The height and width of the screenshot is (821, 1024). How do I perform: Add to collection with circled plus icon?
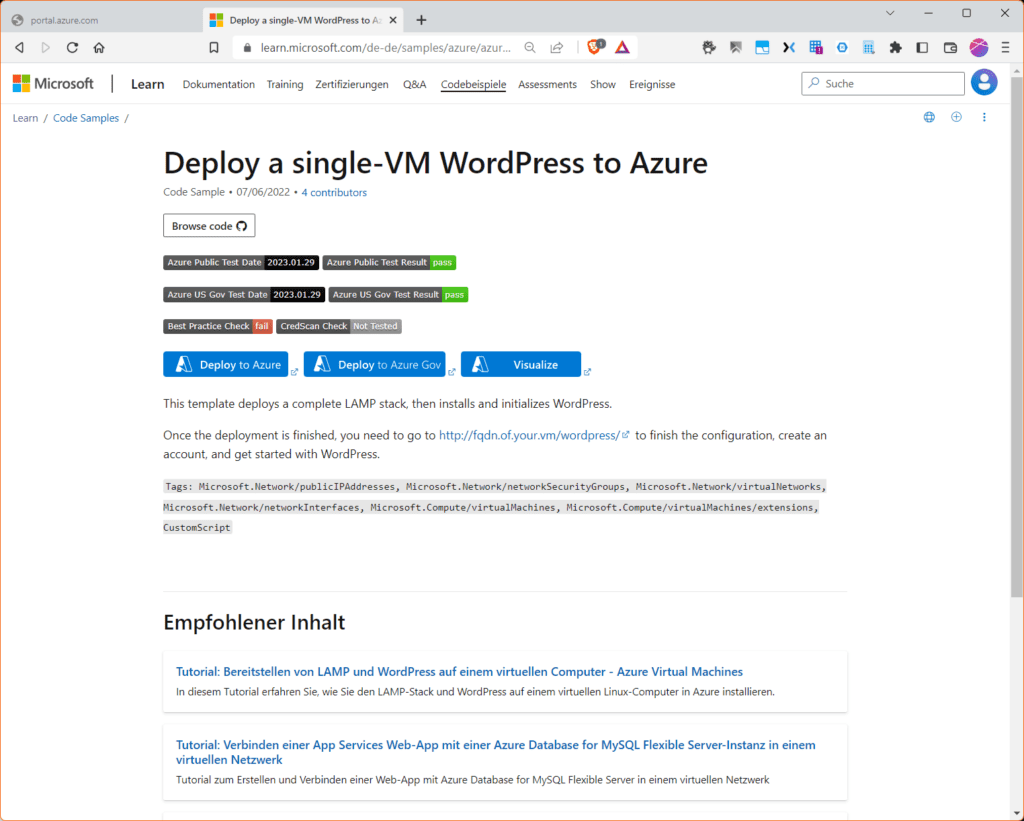click(x=956, y=118)
